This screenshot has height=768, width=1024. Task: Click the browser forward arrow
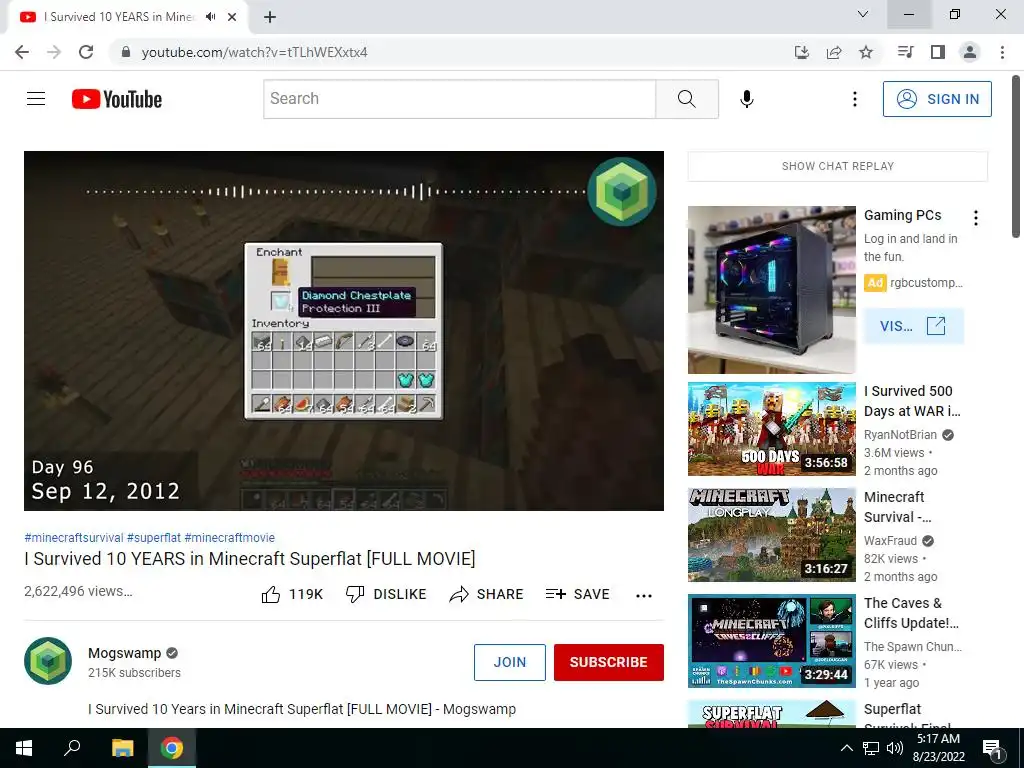[x=54, y=52]
